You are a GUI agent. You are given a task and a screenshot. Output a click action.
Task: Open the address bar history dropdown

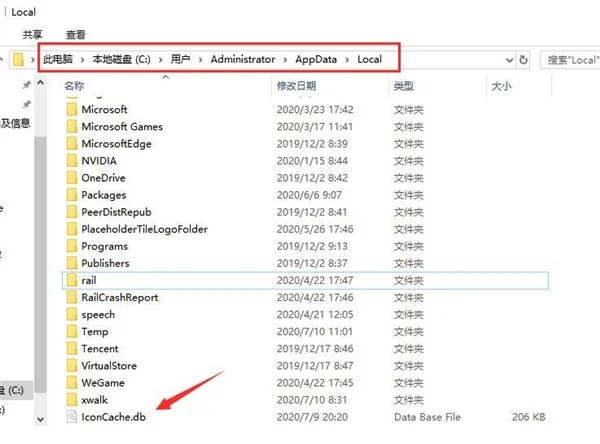[x=509, y=60]
